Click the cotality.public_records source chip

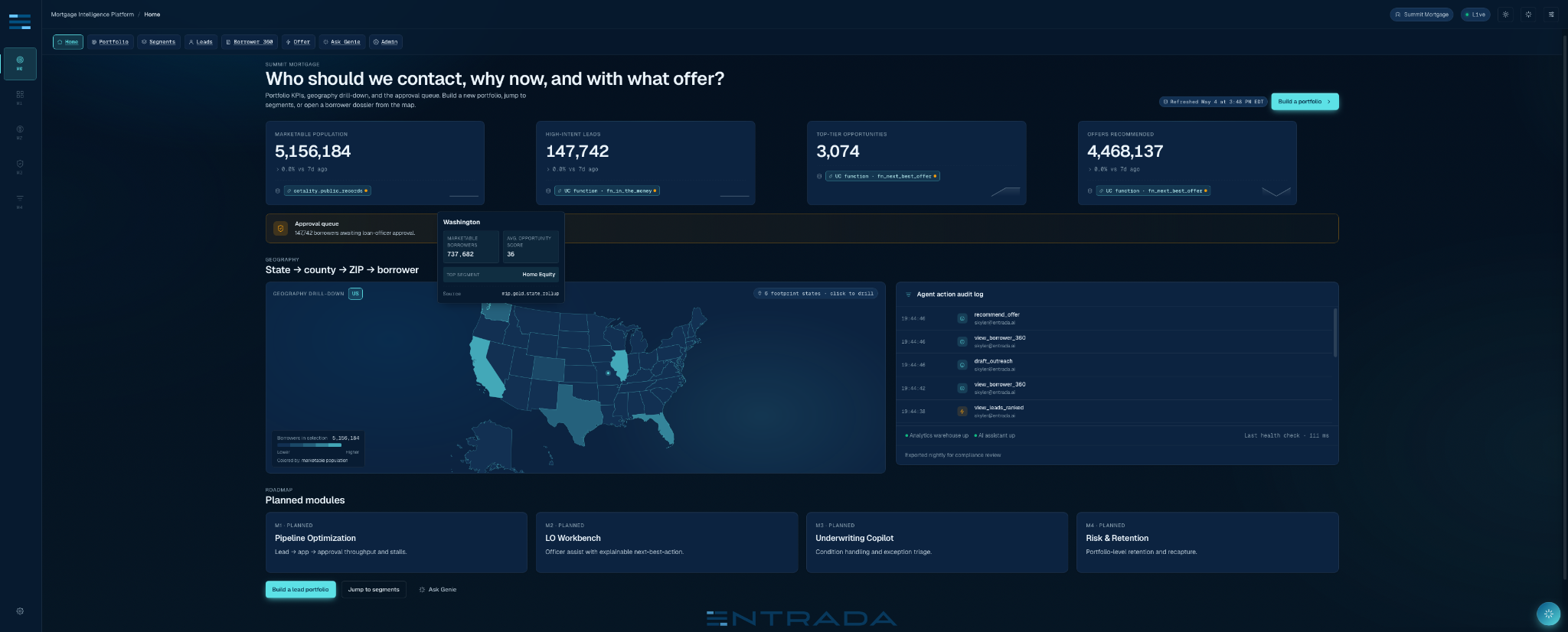click(x=327, y=191)
